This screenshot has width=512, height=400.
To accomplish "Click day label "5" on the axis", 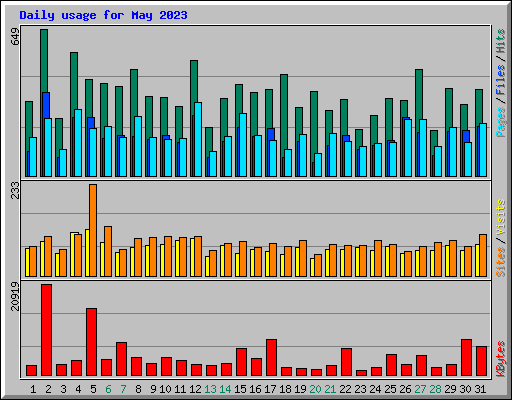I will pos(93,389).
